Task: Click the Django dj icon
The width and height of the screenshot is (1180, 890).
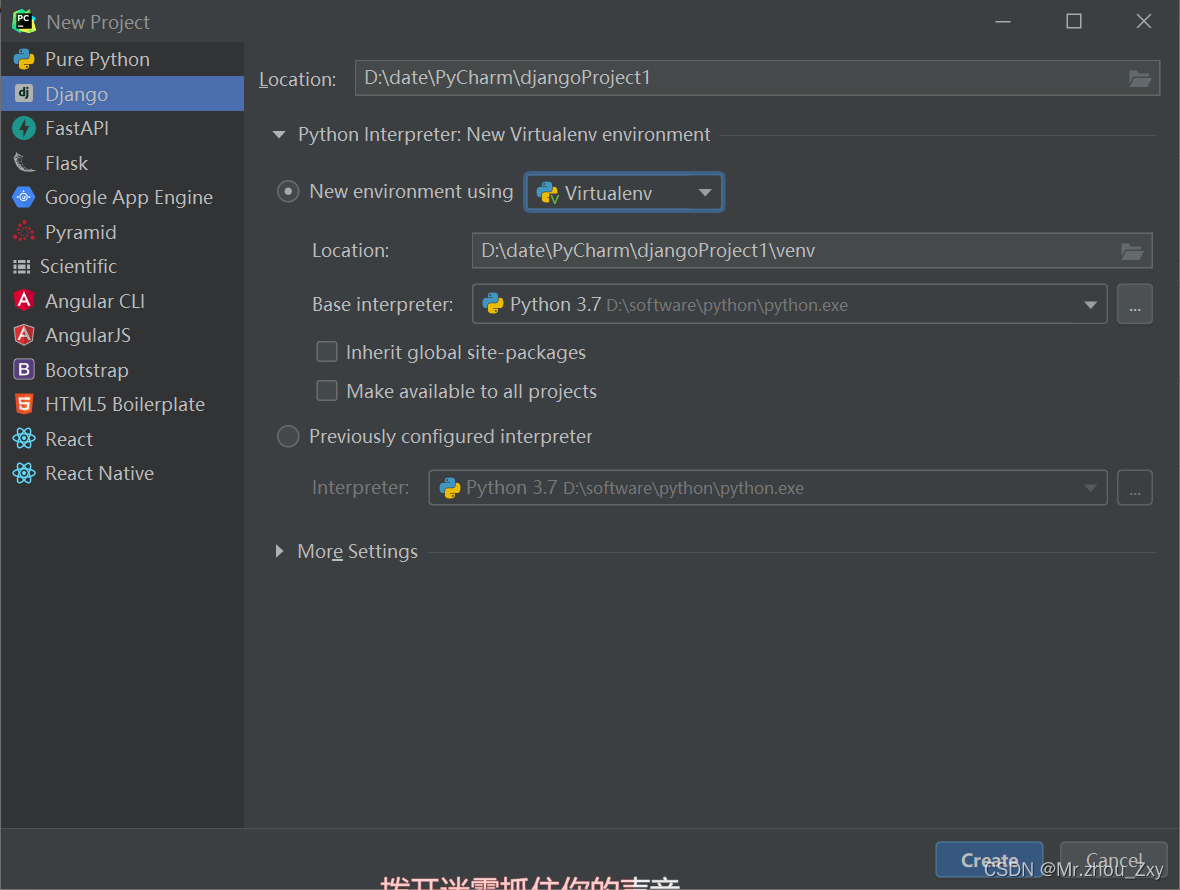Action: pos(24,93)
